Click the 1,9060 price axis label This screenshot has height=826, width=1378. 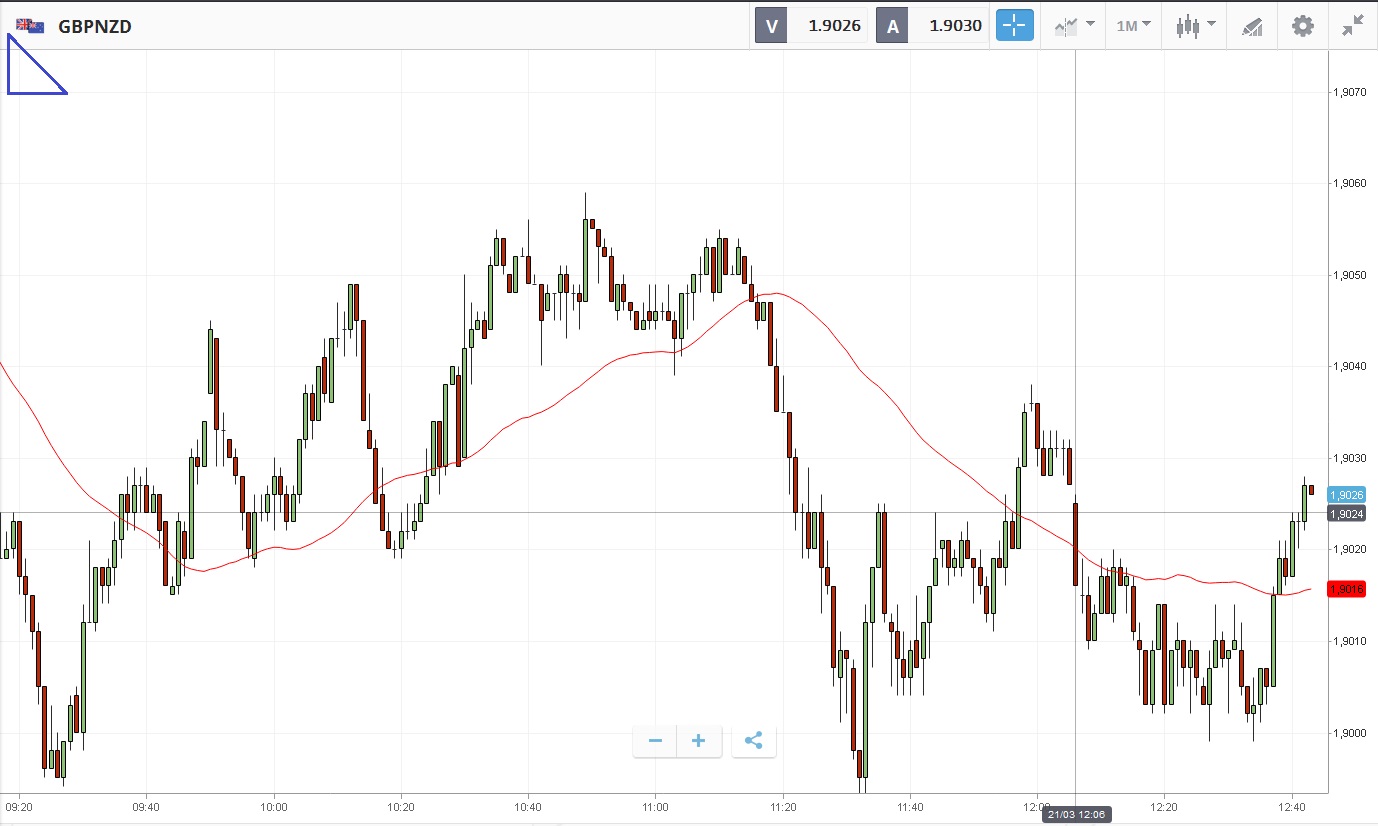[1349, 184]
